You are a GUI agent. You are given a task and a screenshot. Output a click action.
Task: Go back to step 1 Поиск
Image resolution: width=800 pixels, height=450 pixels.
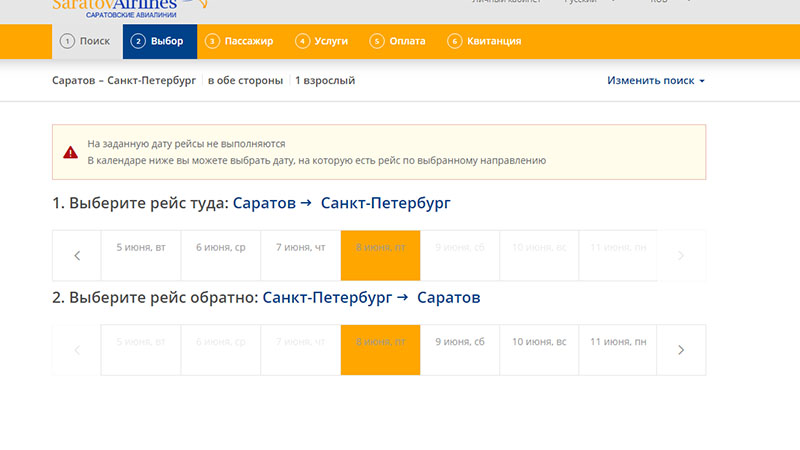coord(87,41)
